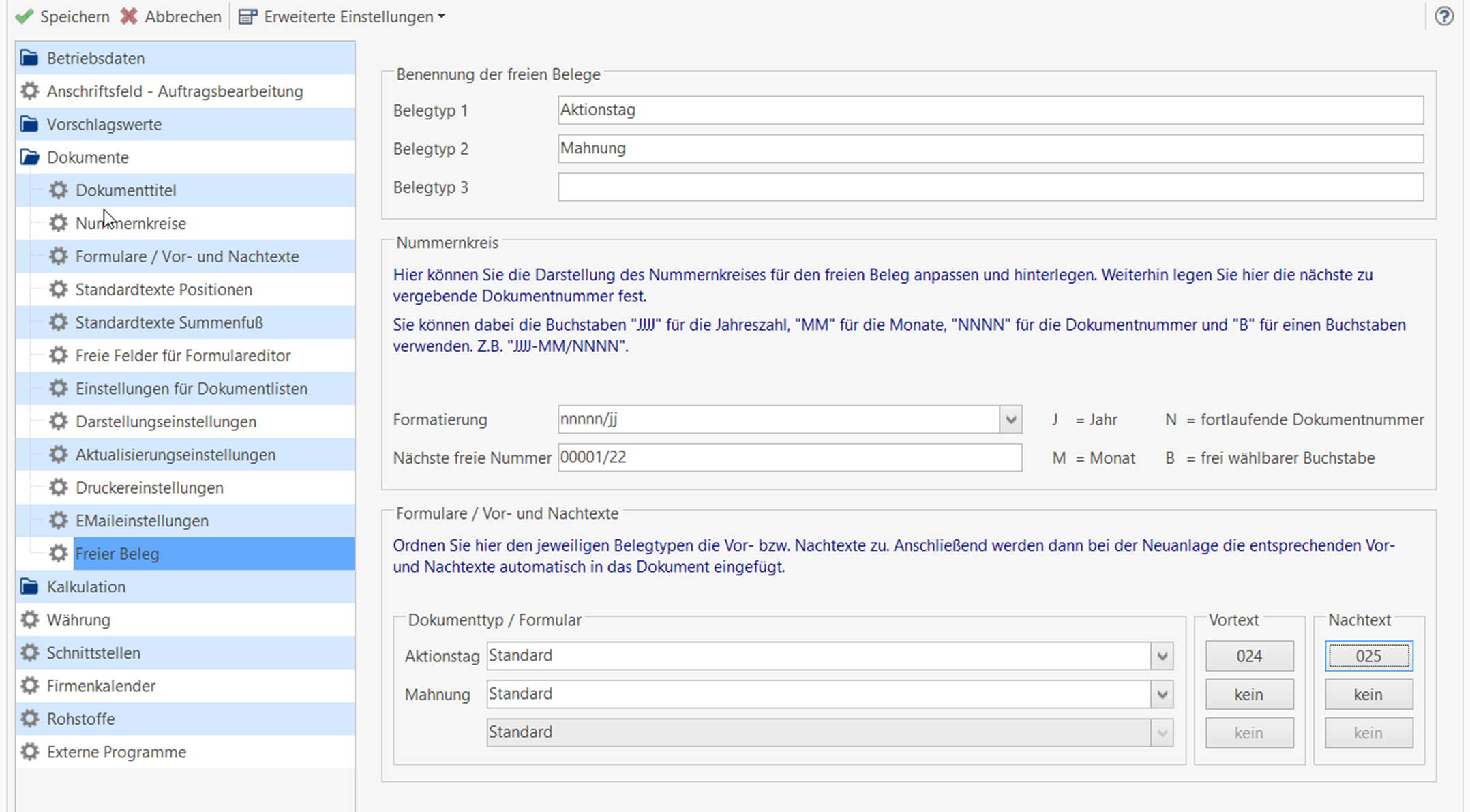Select the Vorschlagswerte tree folder
The width and height of the screenshot is (1470, 812).
[104, 125]
